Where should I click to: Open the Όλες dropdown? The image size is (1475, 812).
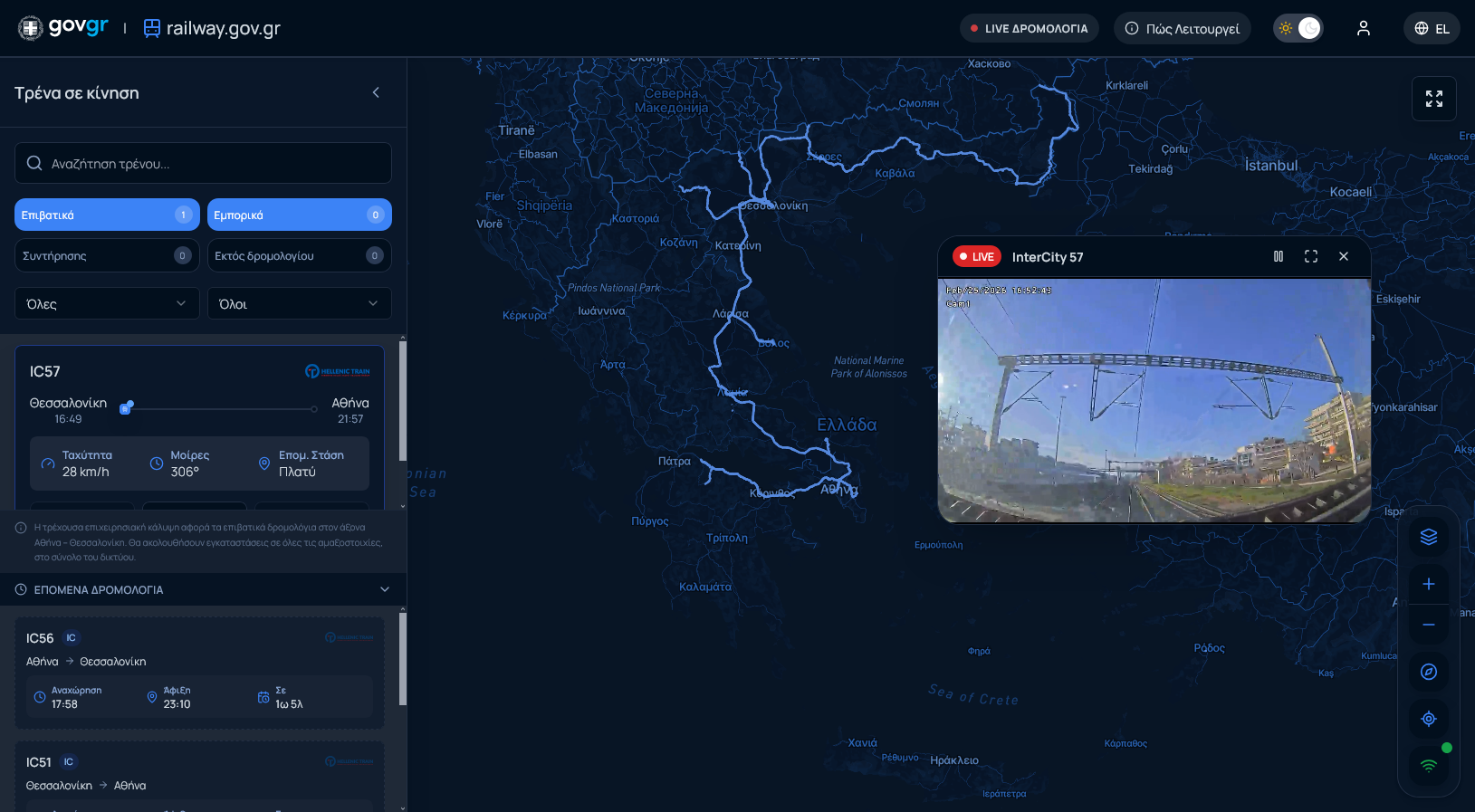(x=107, y=303)
